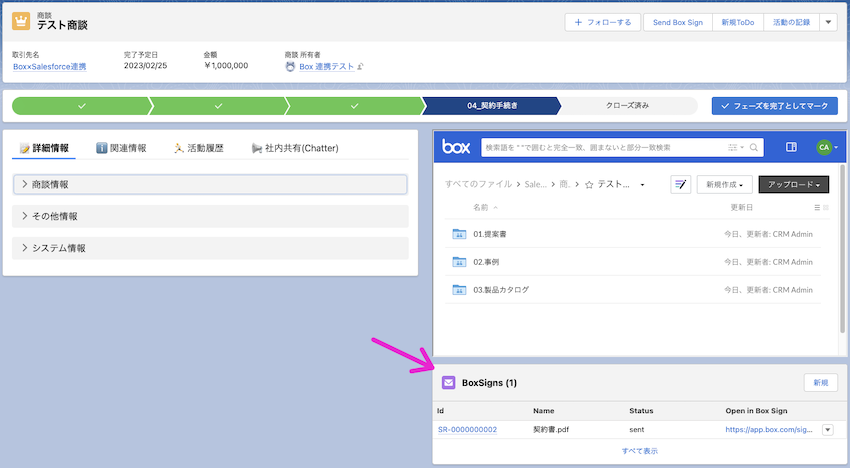Go to Sale... breadcrumb folder
The image size is (850, 468).
coord(536,184)
